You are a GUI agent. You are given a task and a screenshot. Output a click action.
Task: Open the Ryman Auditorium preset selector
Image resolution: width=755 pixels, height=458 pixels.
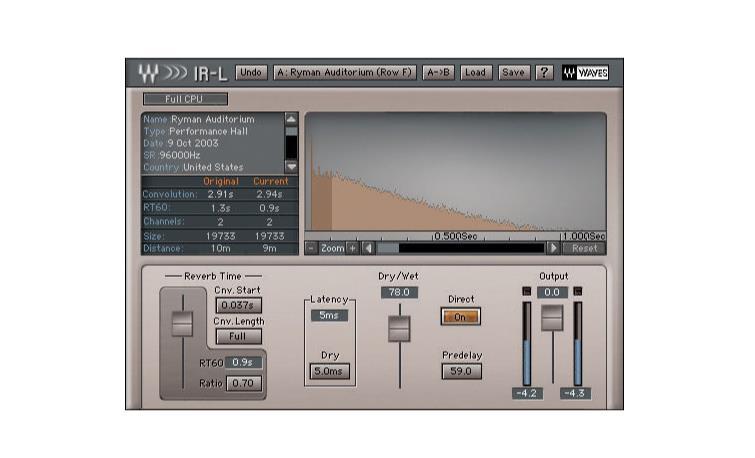click(x=345, y=73)
